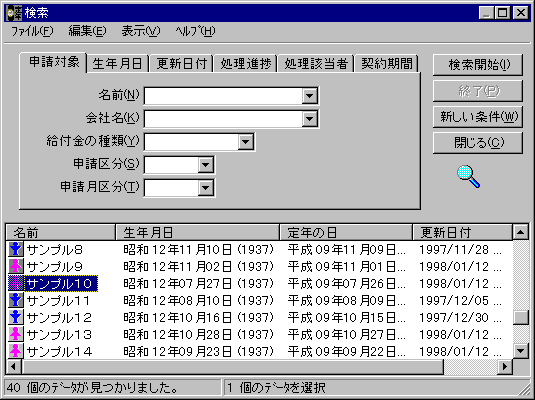Select the サンプル11 row name
The width and height of the screenshot is (535, 400).
click(x=58, y=301)
